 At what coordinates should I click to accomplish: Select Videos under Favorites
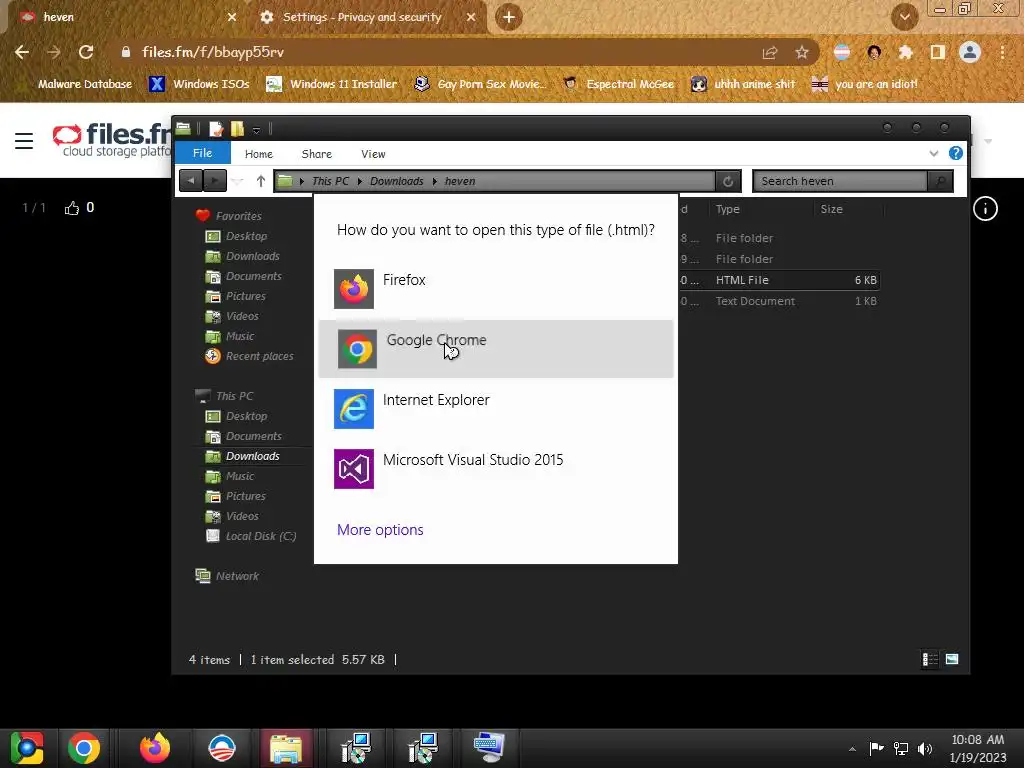pyautogui.click(x=242, y=316)
